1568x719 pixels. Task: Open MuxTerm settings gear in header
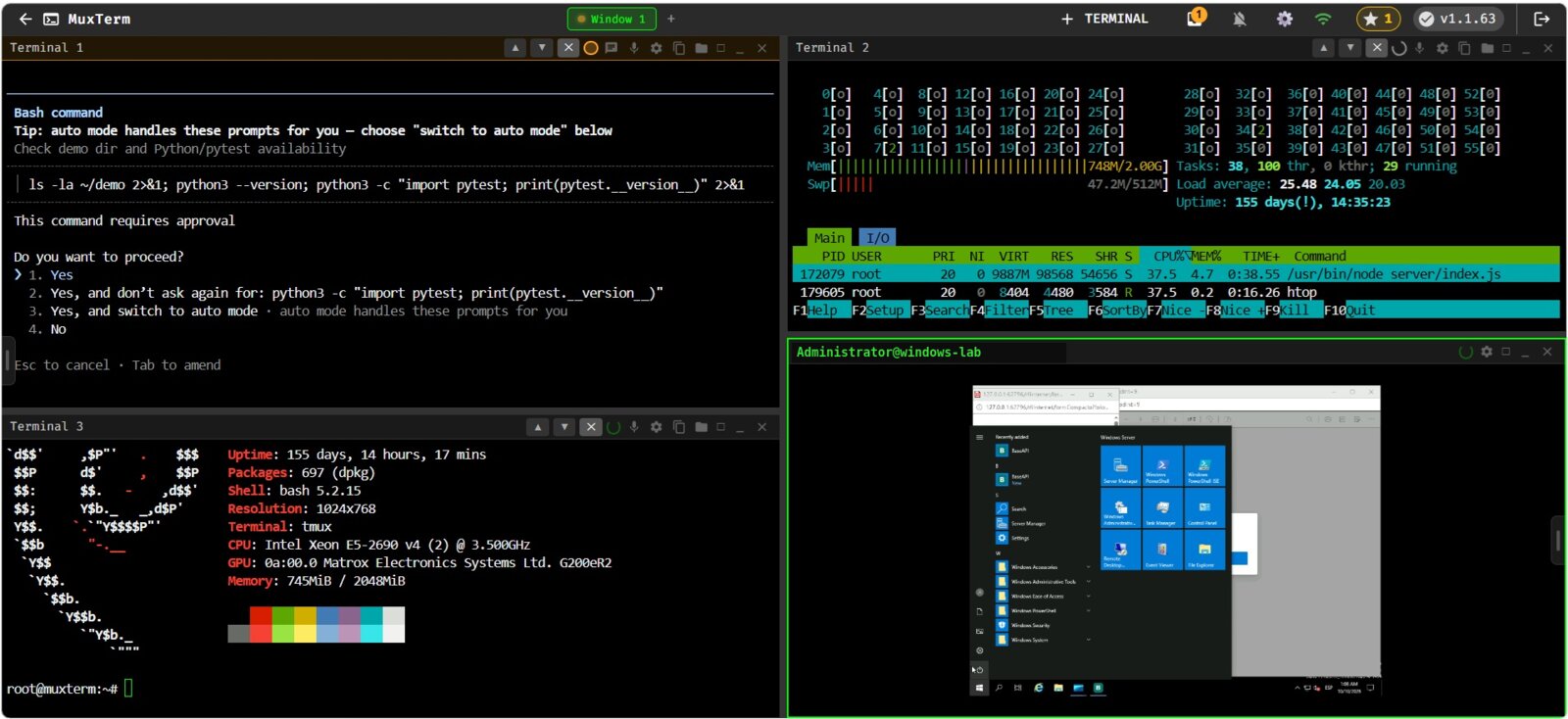[x=1284, y=19]
